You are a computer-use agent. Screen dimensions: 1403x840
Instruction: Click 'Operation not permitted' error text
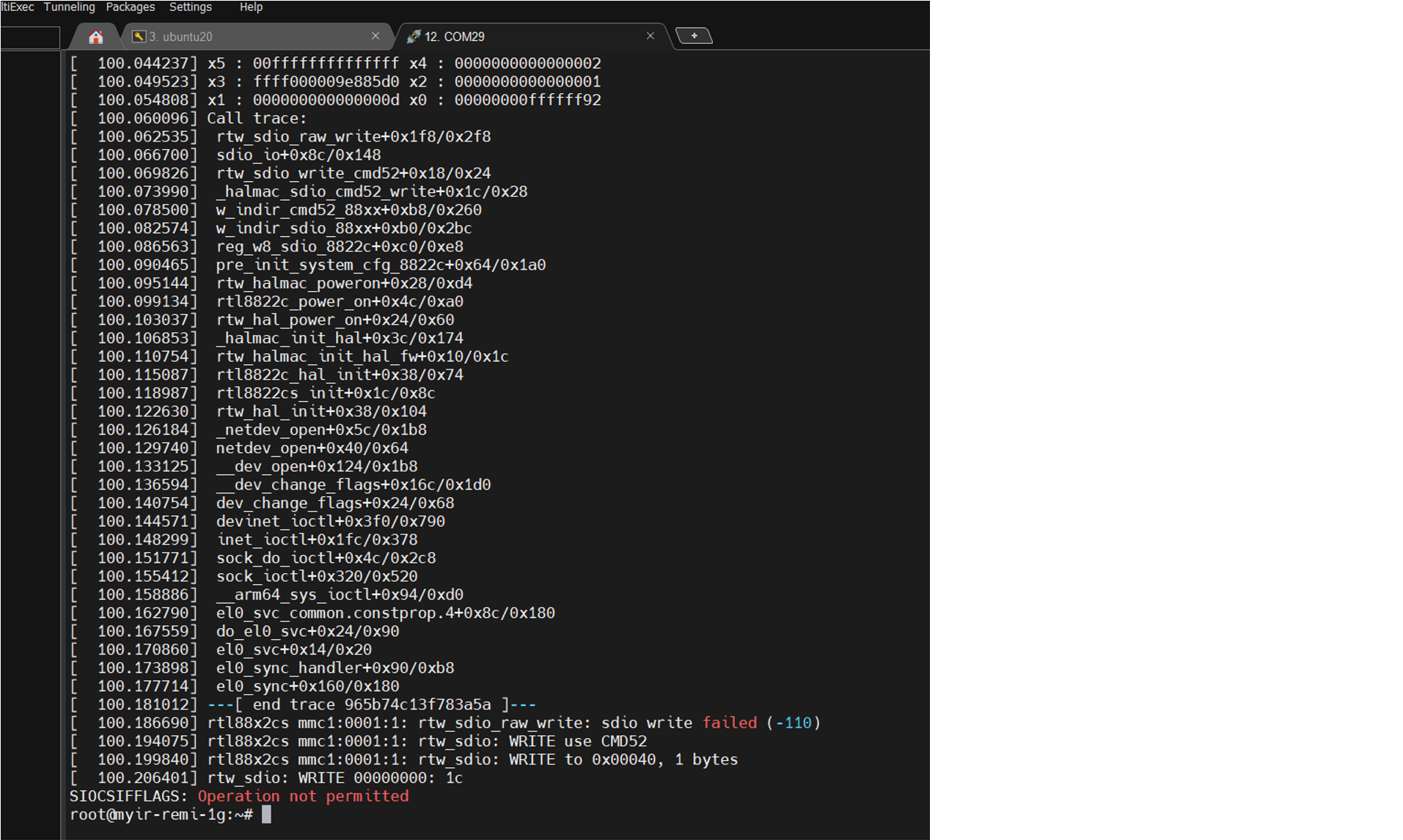[303, 797]
